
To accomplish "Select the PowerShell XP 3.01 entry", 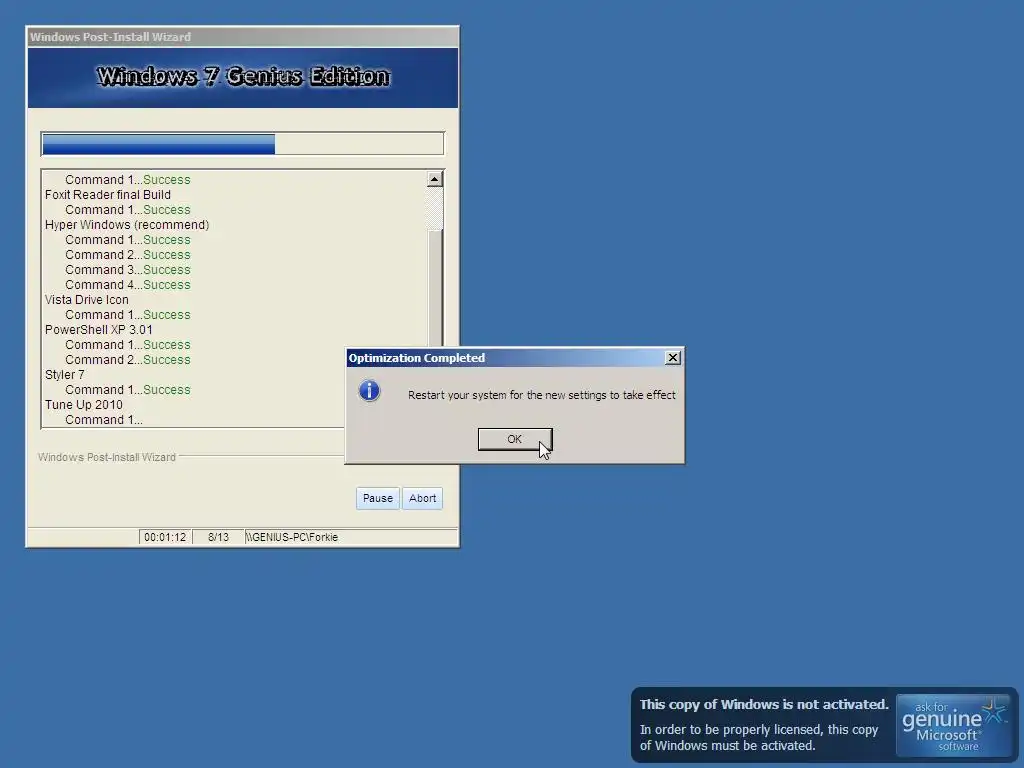I will click(x=99, y=330).
